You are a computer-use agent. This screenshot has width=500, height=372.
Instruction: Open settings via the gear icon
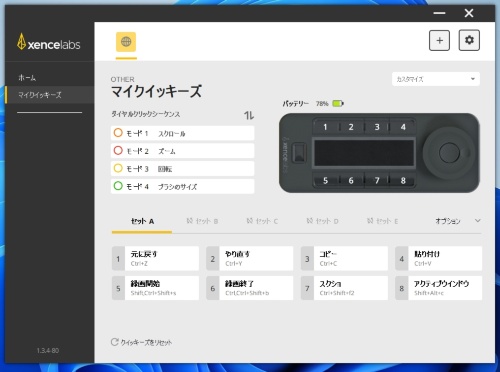(469, 40)
